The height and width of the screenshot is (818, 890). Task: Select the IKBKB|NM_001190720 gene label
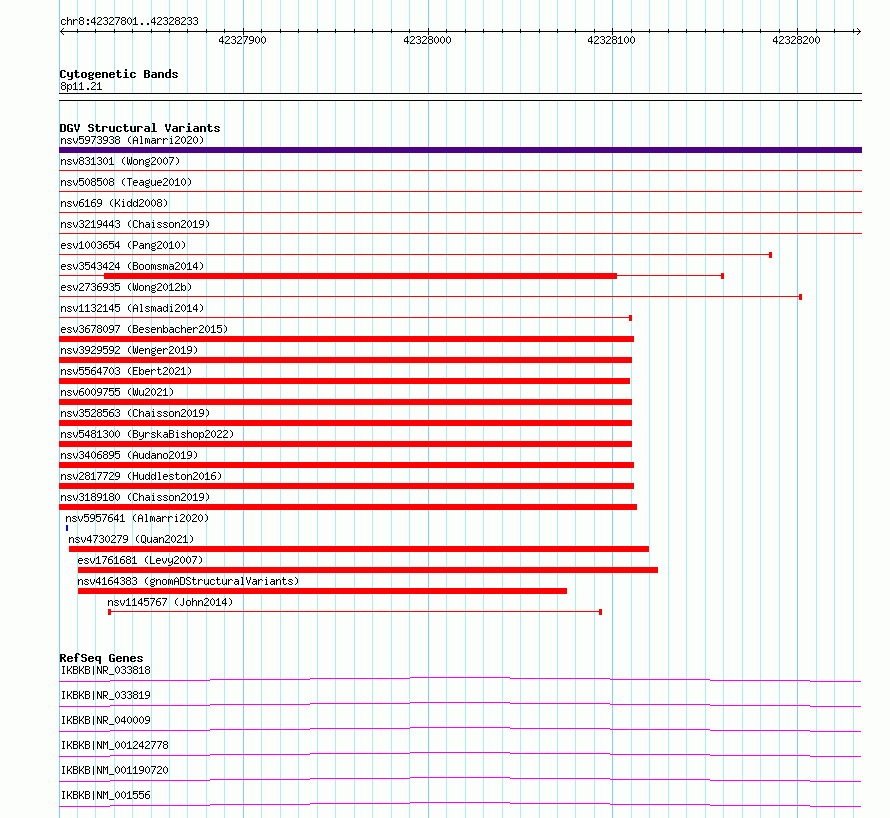tap(115, 770)
